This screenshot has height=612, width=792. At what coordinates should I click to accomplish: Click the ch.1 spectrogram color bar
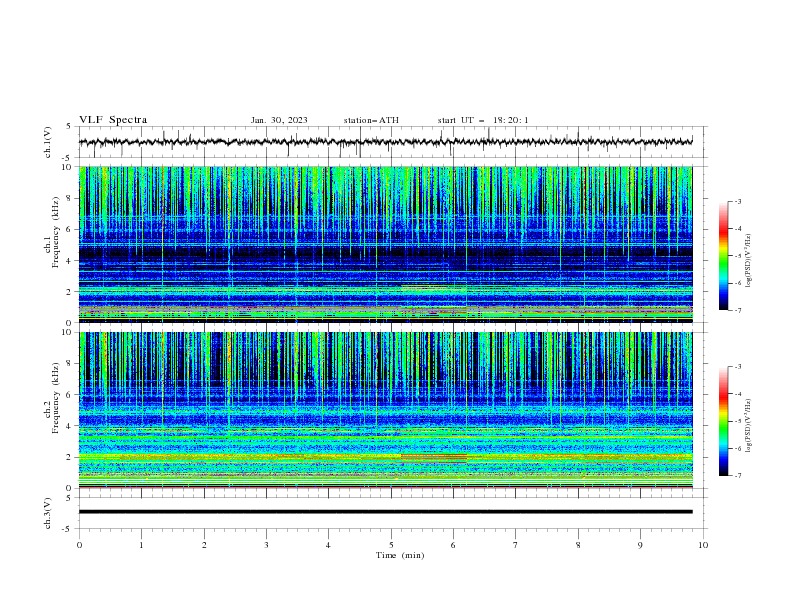pyautogui.click(x=723, y=256)
